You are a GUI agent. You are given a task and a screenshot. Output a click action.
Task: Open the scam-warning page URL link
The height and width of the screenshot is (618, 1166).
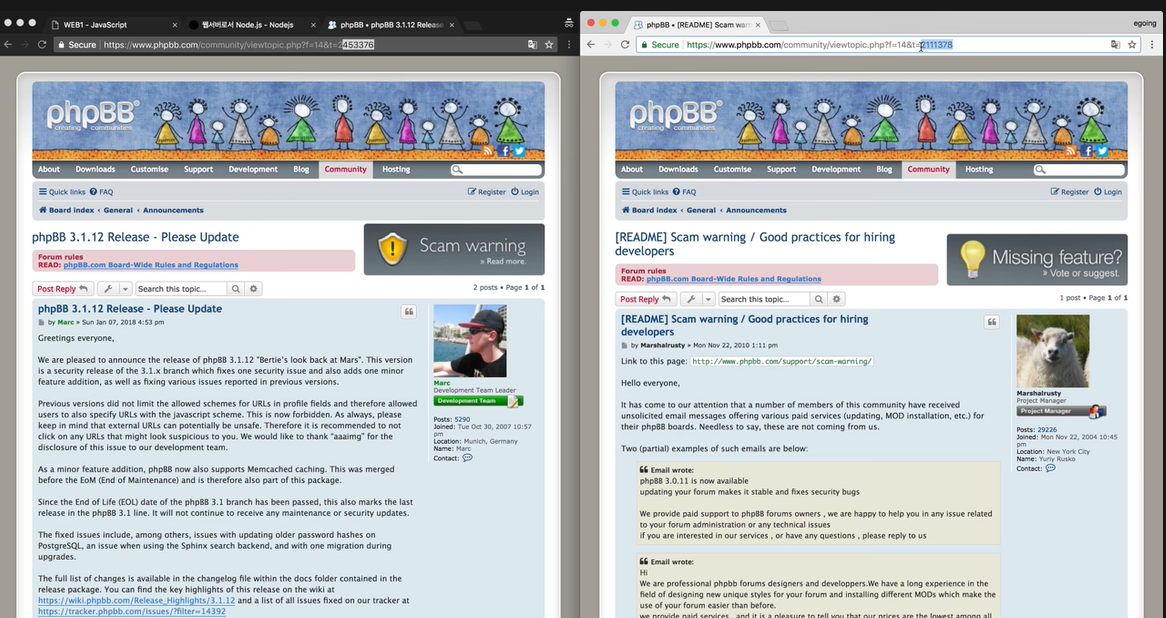click(x=781, y=361)
